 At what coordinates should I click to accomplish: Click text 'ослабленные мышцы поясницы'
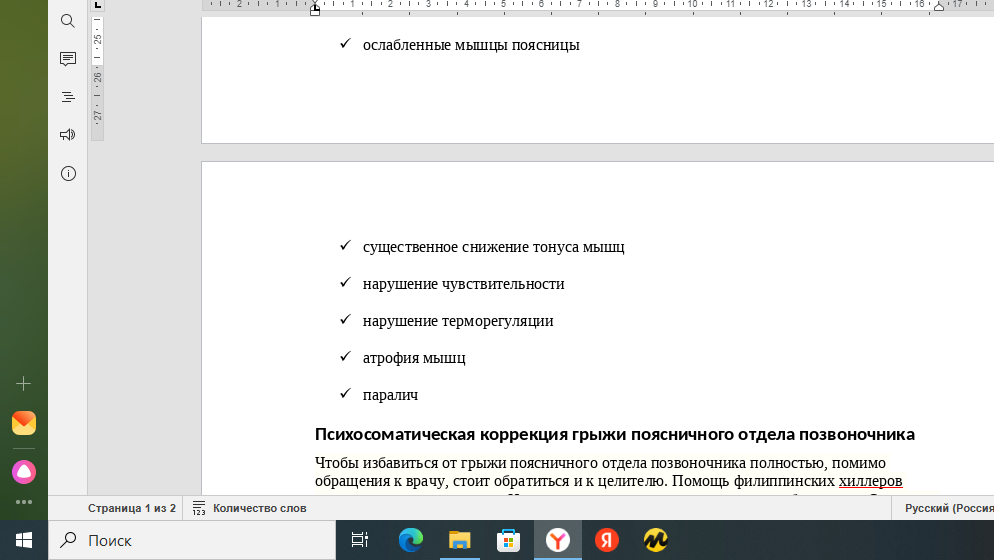point(471,45)
